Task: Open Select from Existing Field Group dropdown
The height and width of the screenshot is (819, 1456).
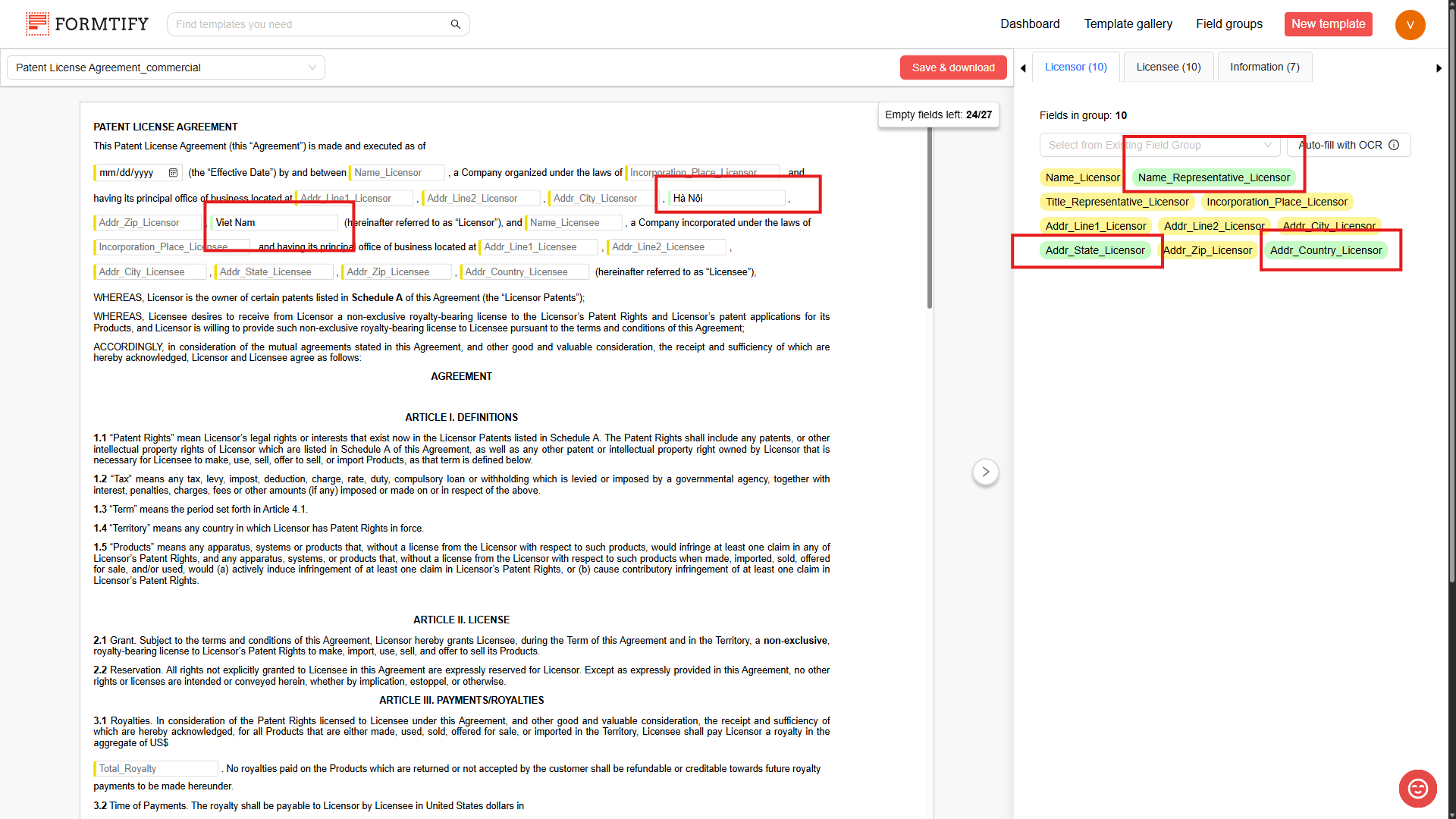Action: (x=1159, y=145)
